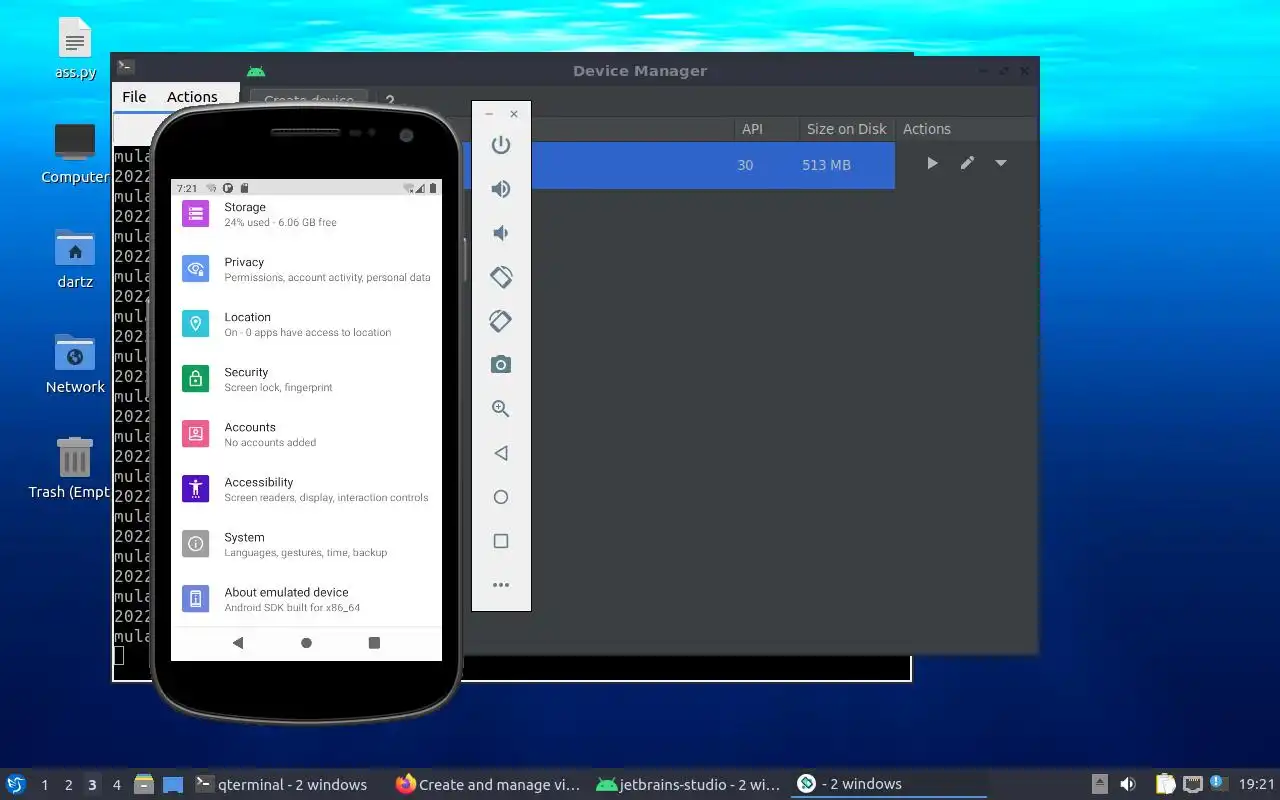Open Storage settings on the phone
1280x800 pixels.
(x=306, y=214)
